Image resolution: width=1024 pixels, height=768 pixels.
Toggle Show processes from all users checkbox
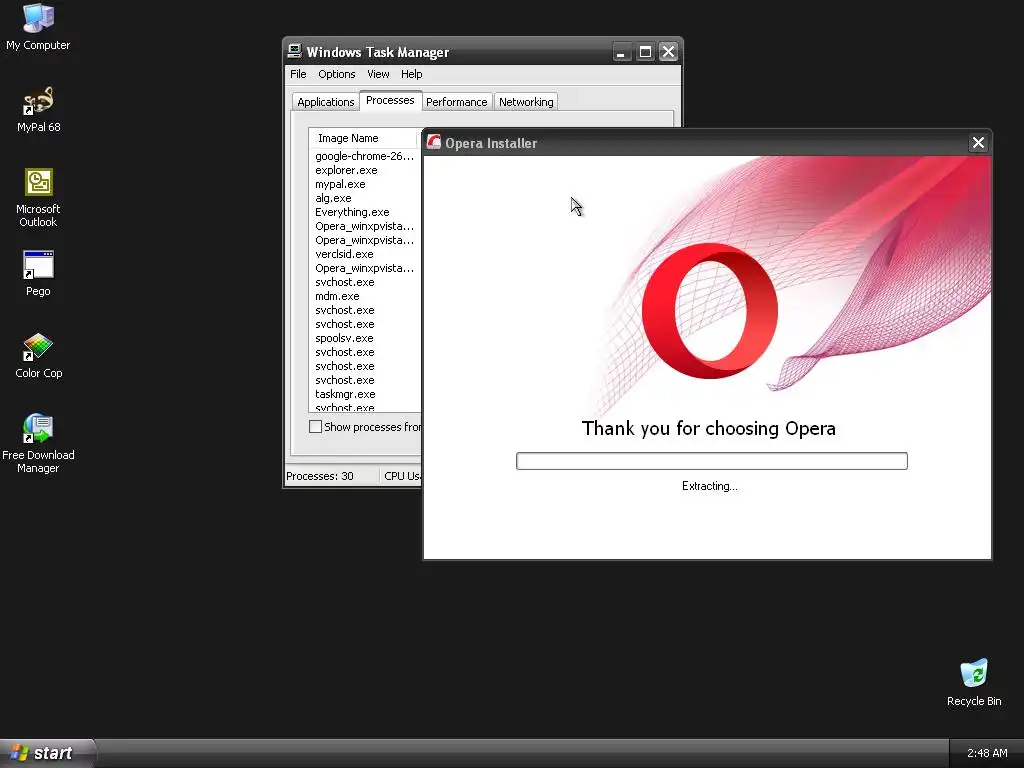coord(315,426)
